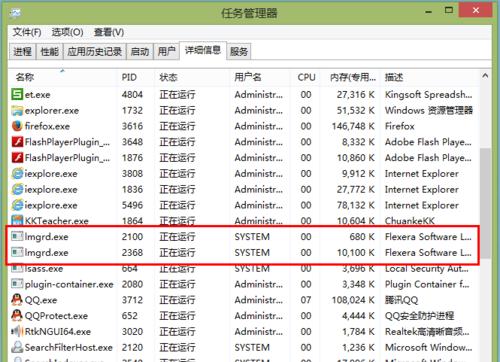Image resolution: width=500 pixels, height=362 pixels.
Task: Open the 查看(V) menu
Action: (109, 32)
